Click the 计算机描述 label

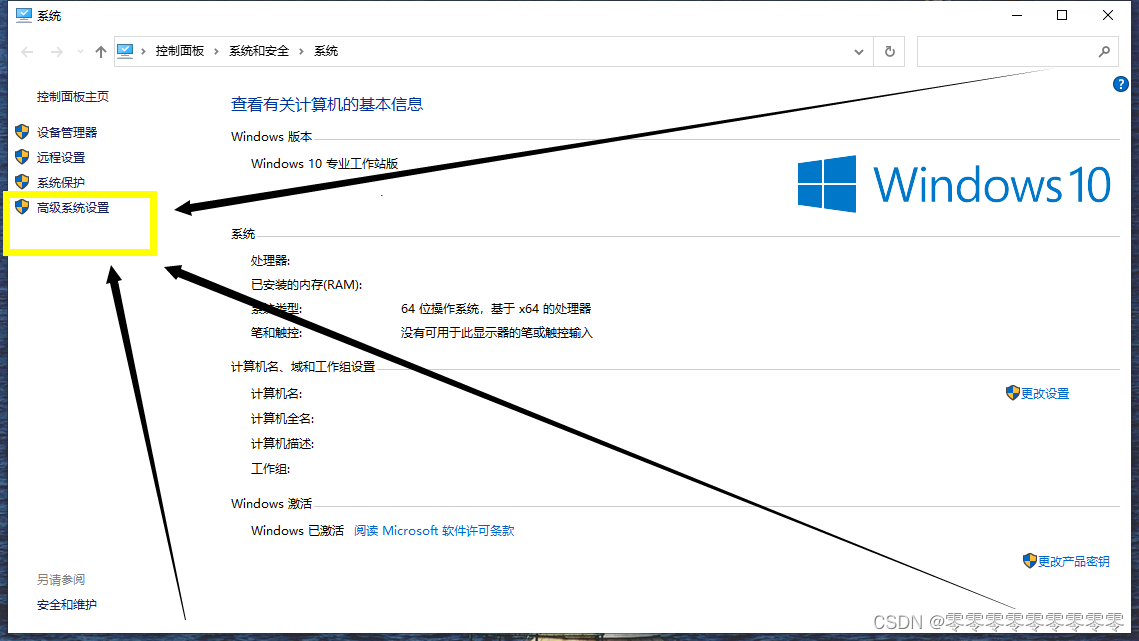coord(283,444)
